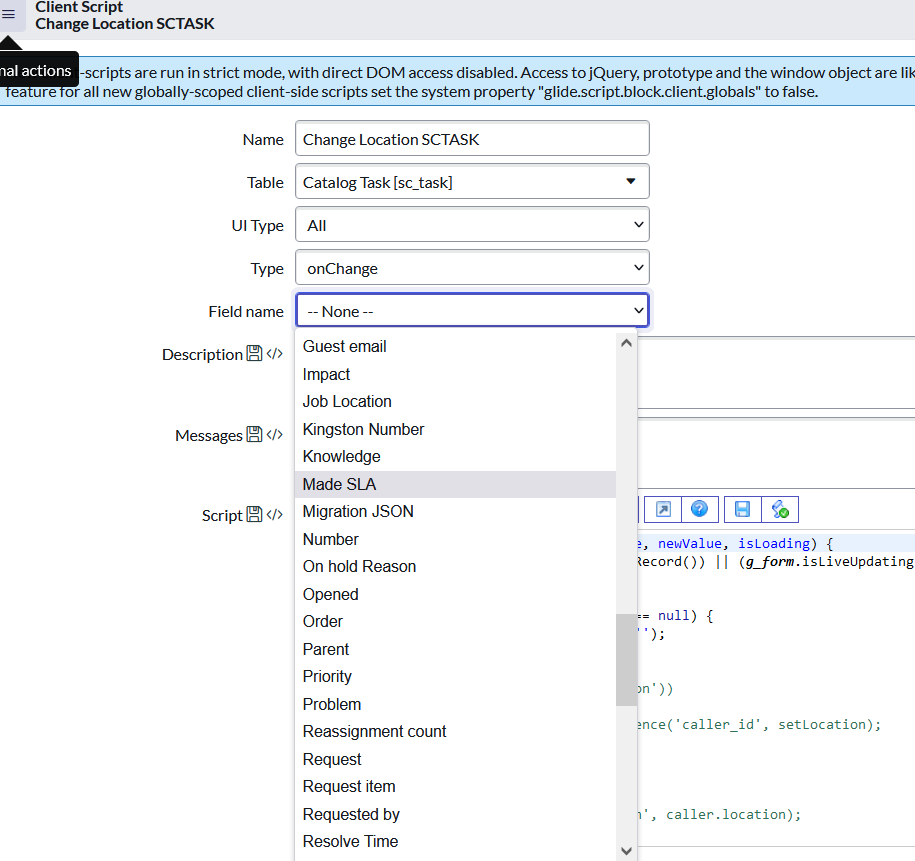This screenshot has height=861, width=915.
Task: Choose Migration JSON option
Action: [x=455, y=511]
